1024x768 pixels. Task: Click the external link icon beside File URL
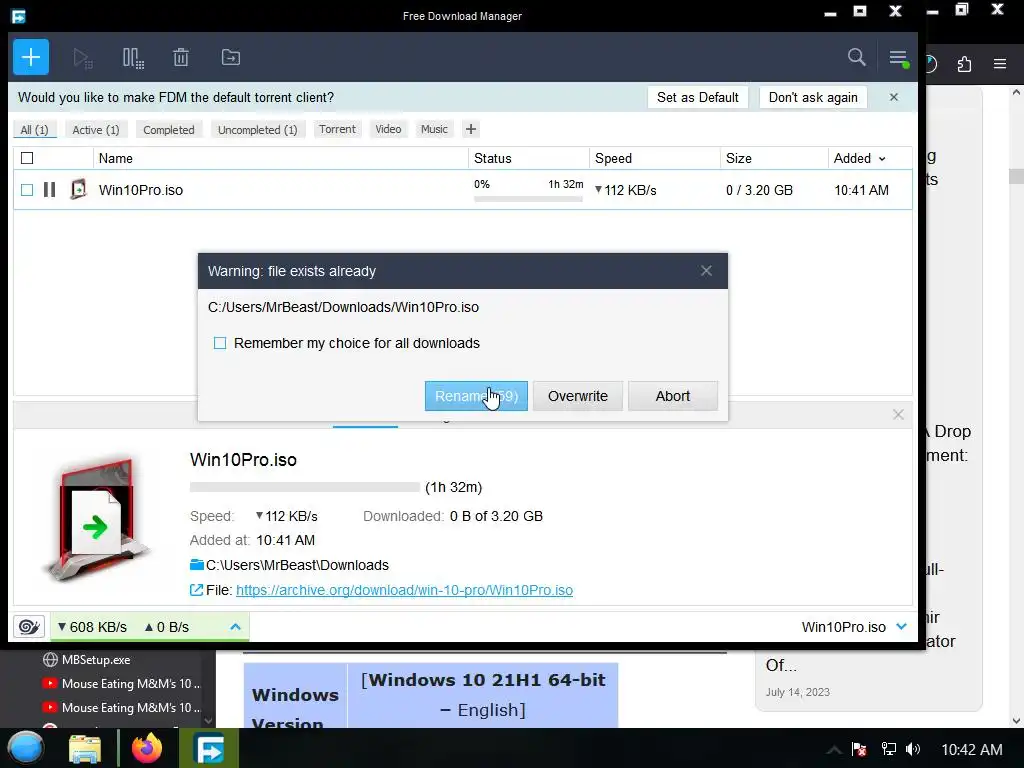click(x=196, y=590)
